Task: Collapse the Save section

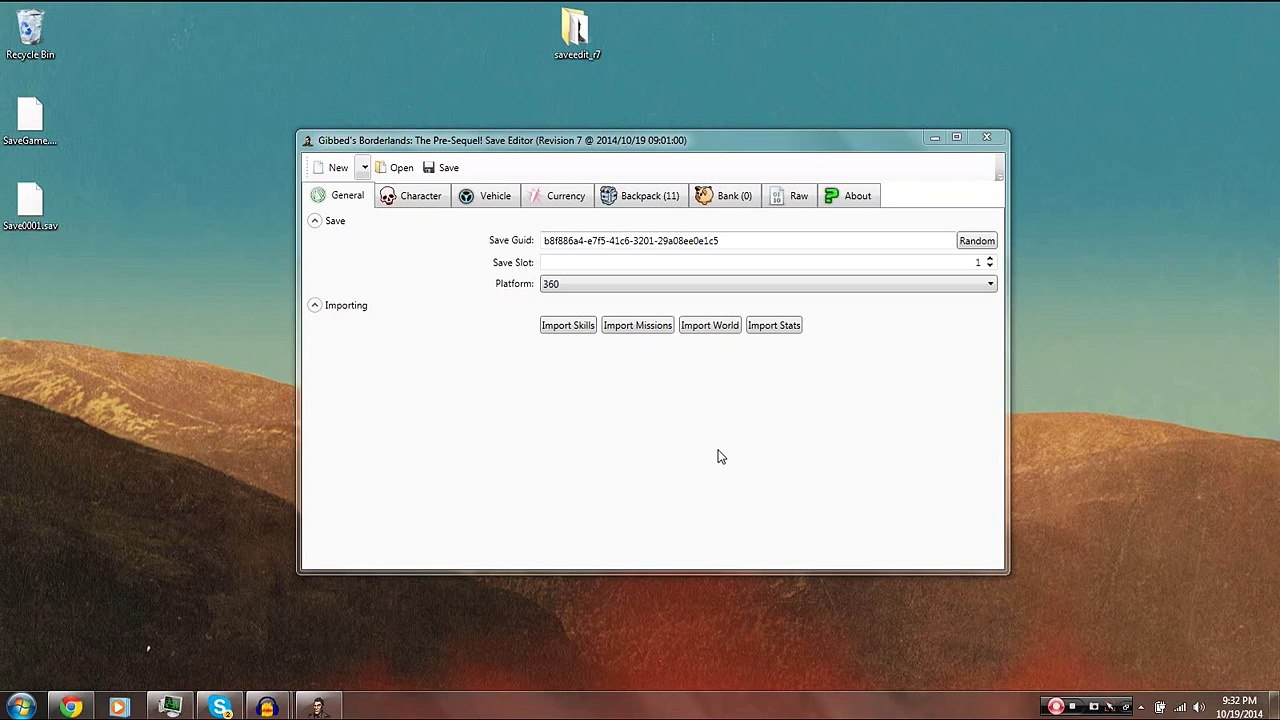Action: (x=314, y=221)
